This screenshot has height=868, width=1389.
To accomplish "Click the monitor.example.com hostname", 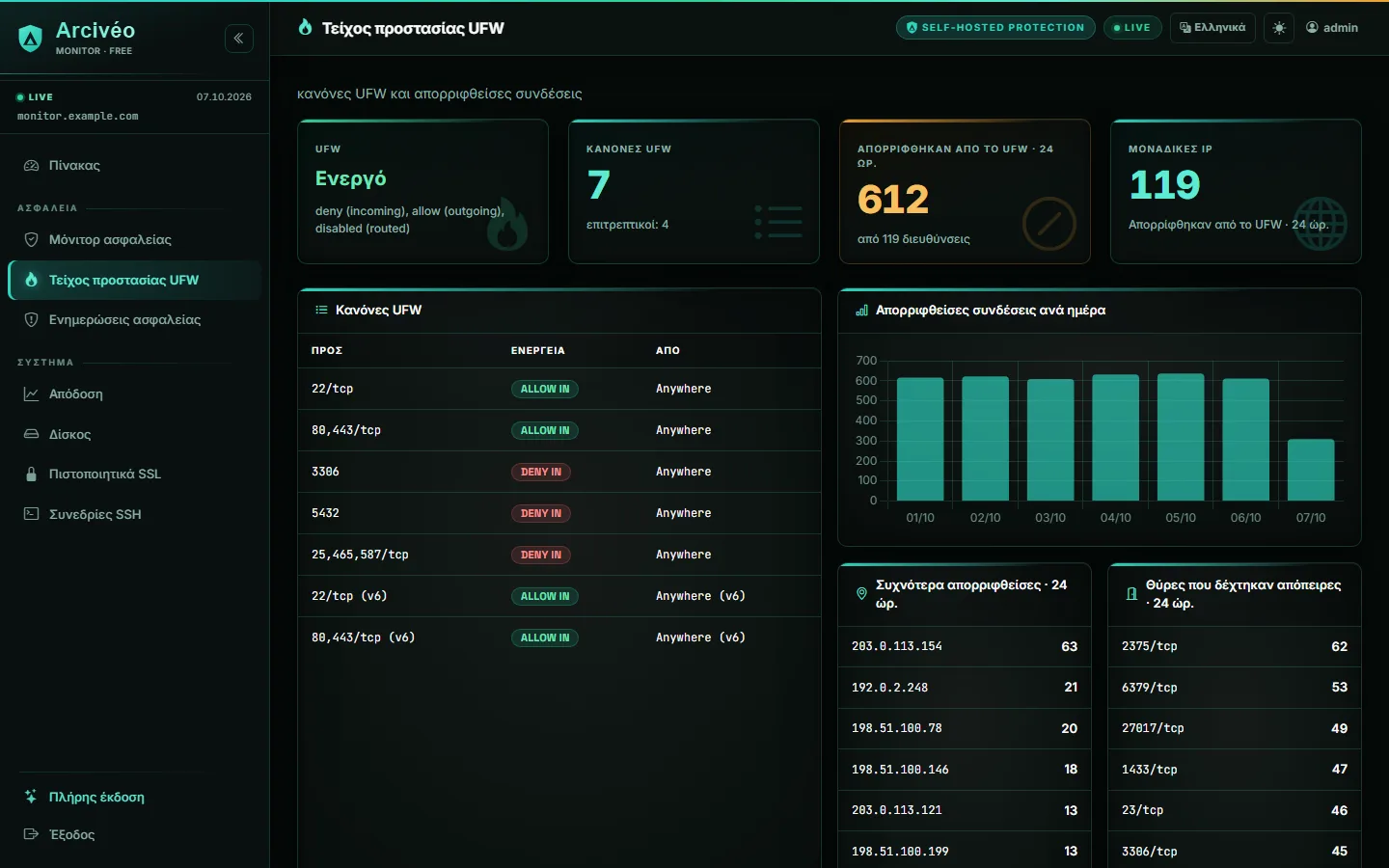I will click(x=77, y=117).
